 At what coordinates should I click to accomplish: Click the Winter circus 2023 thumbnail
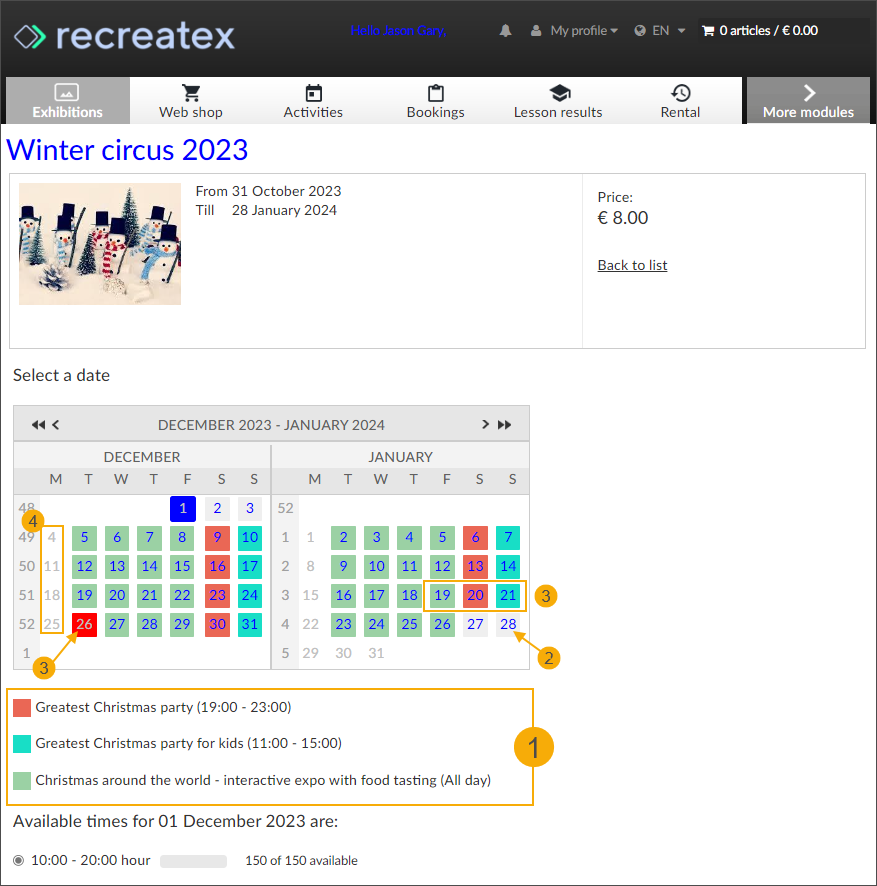pyautogui.click(x=100, y=244)
